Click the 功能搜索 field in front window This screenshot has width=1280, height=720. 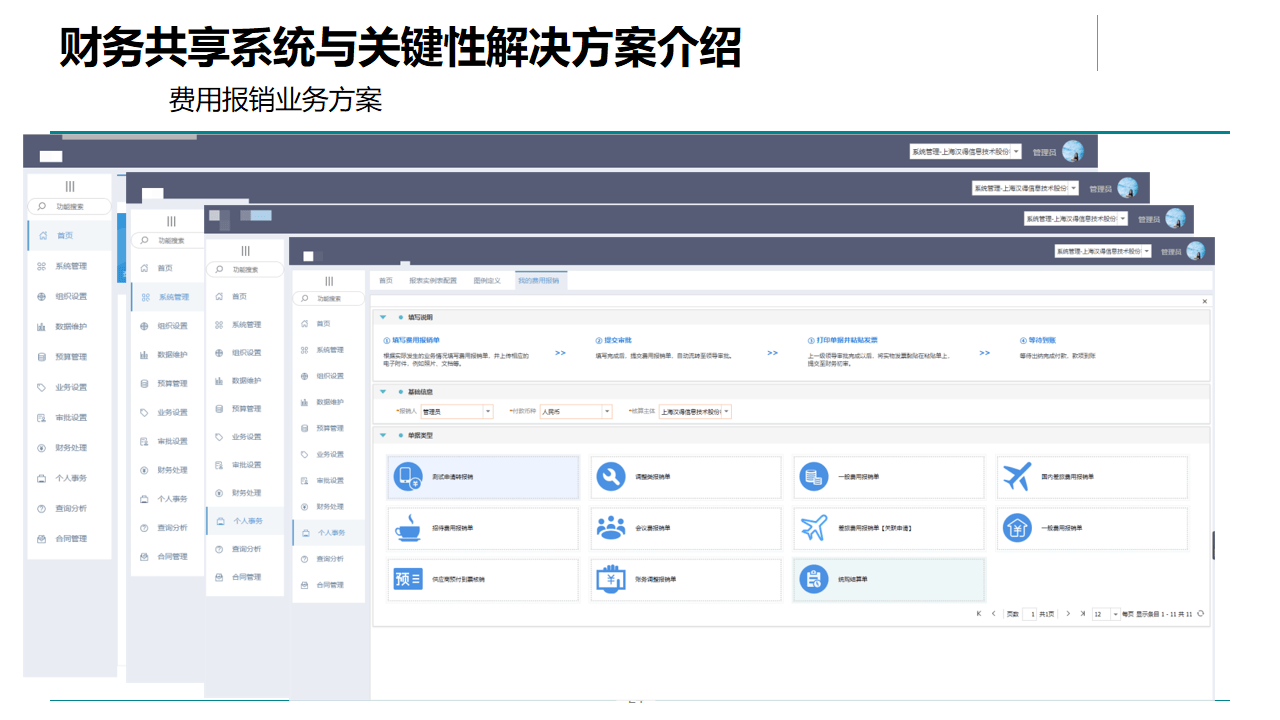click(329, 298)
